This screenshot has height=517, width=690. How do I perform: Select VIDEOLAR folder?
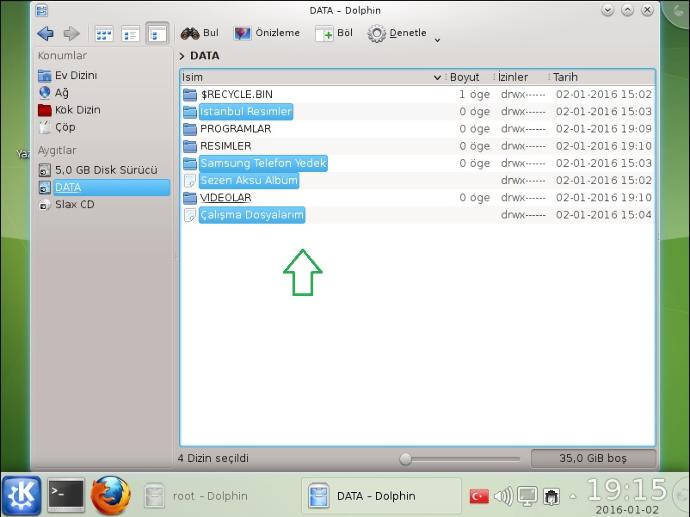click(x=225, y=198)
